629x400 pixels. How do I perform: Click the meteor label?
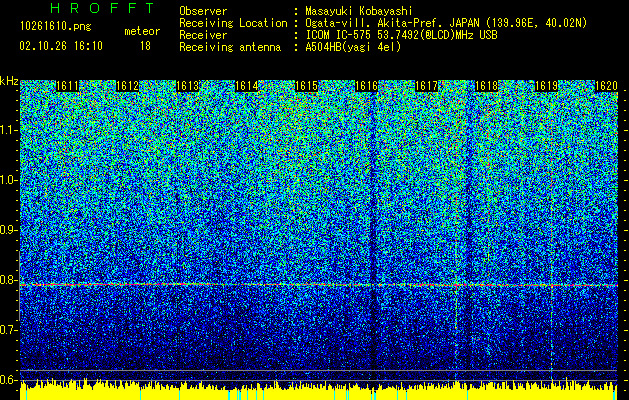point(142,31)
